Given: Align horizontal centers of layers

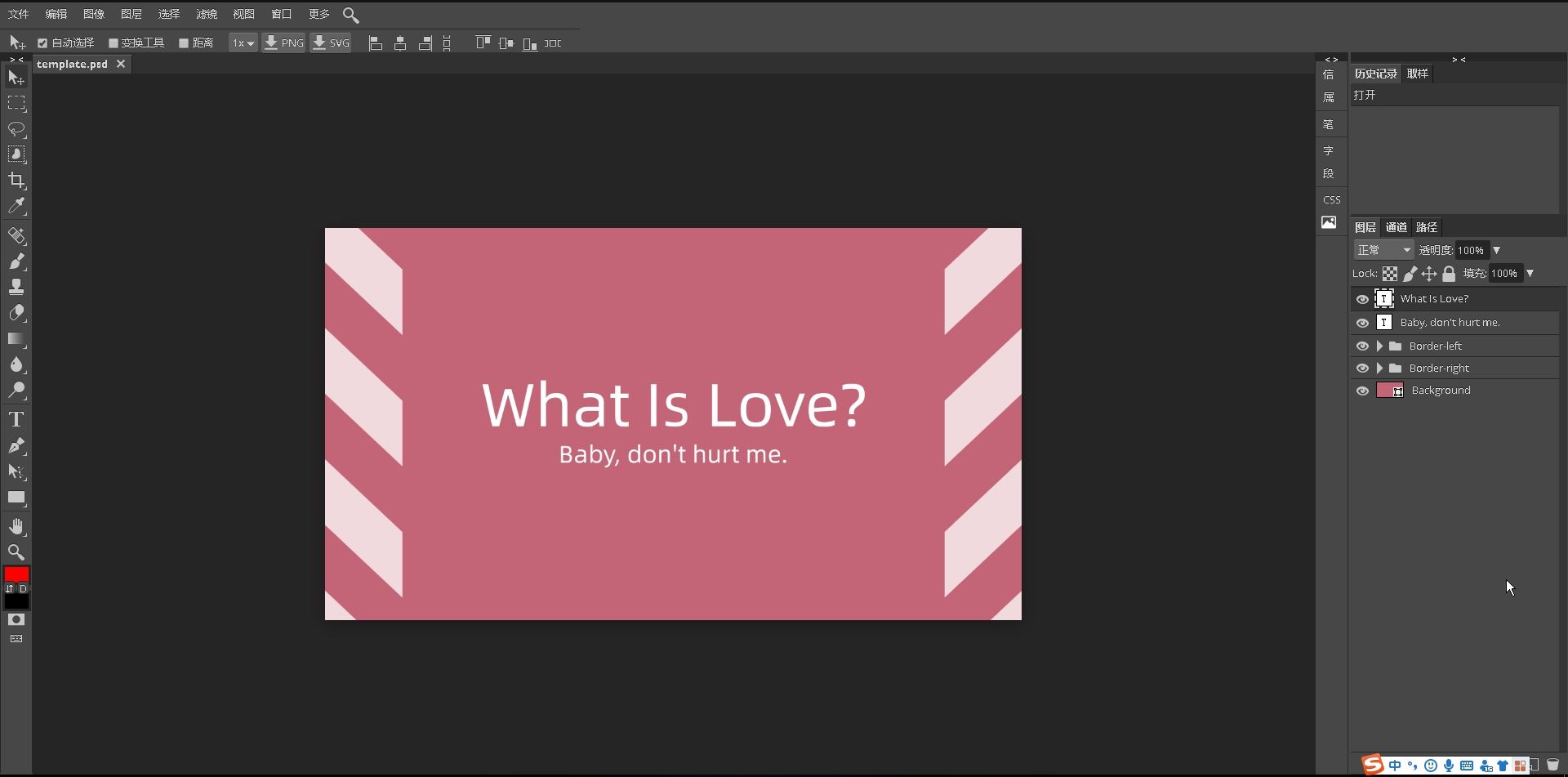Looking at the screenshot, I should [400, 43].
